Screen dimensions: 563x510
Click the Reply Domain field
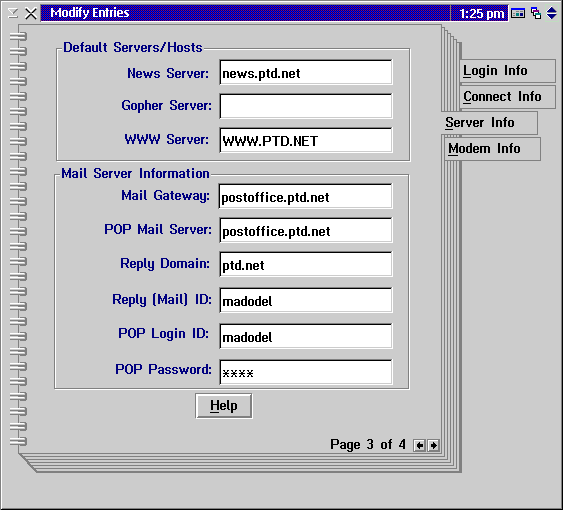click(x=306, y=264)
